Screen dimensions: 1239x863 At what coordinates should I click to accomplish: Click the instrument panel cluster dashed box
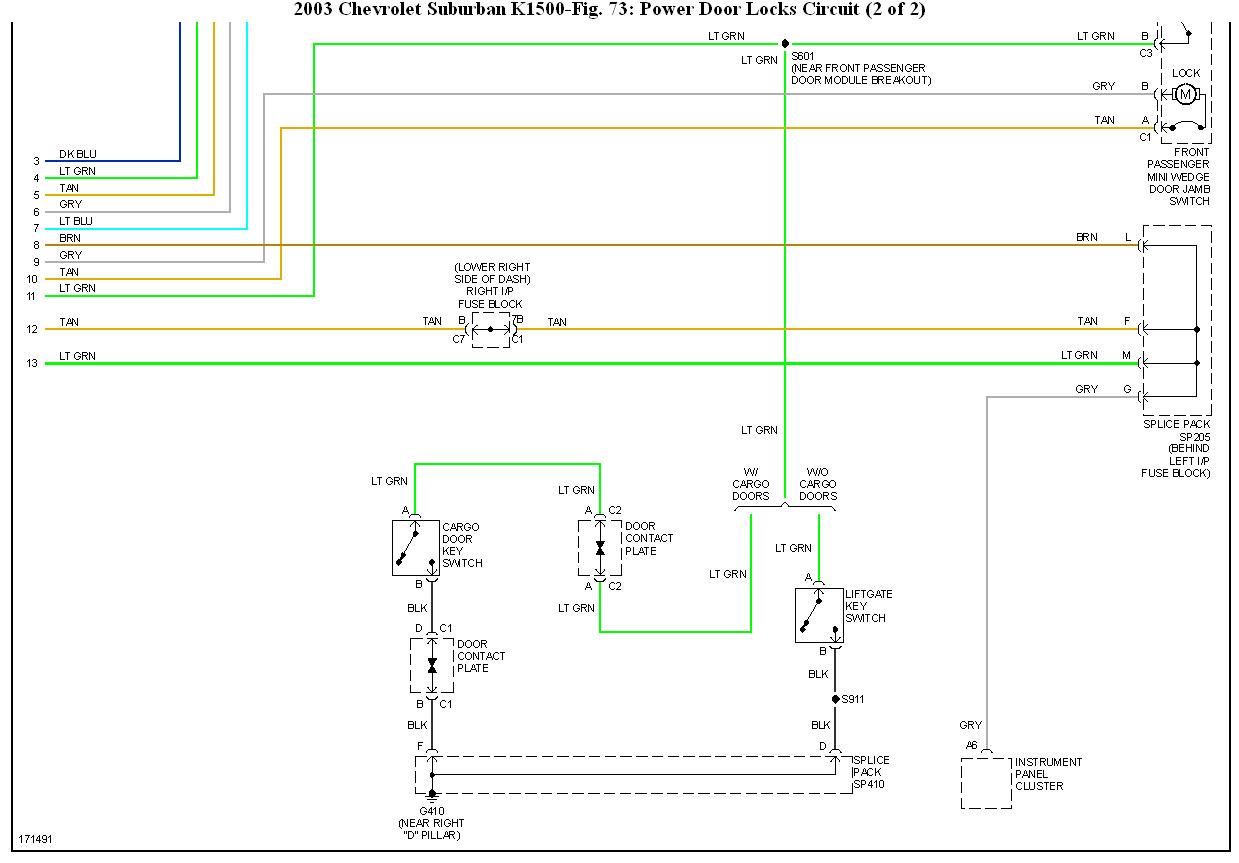(x=986, y=783)
